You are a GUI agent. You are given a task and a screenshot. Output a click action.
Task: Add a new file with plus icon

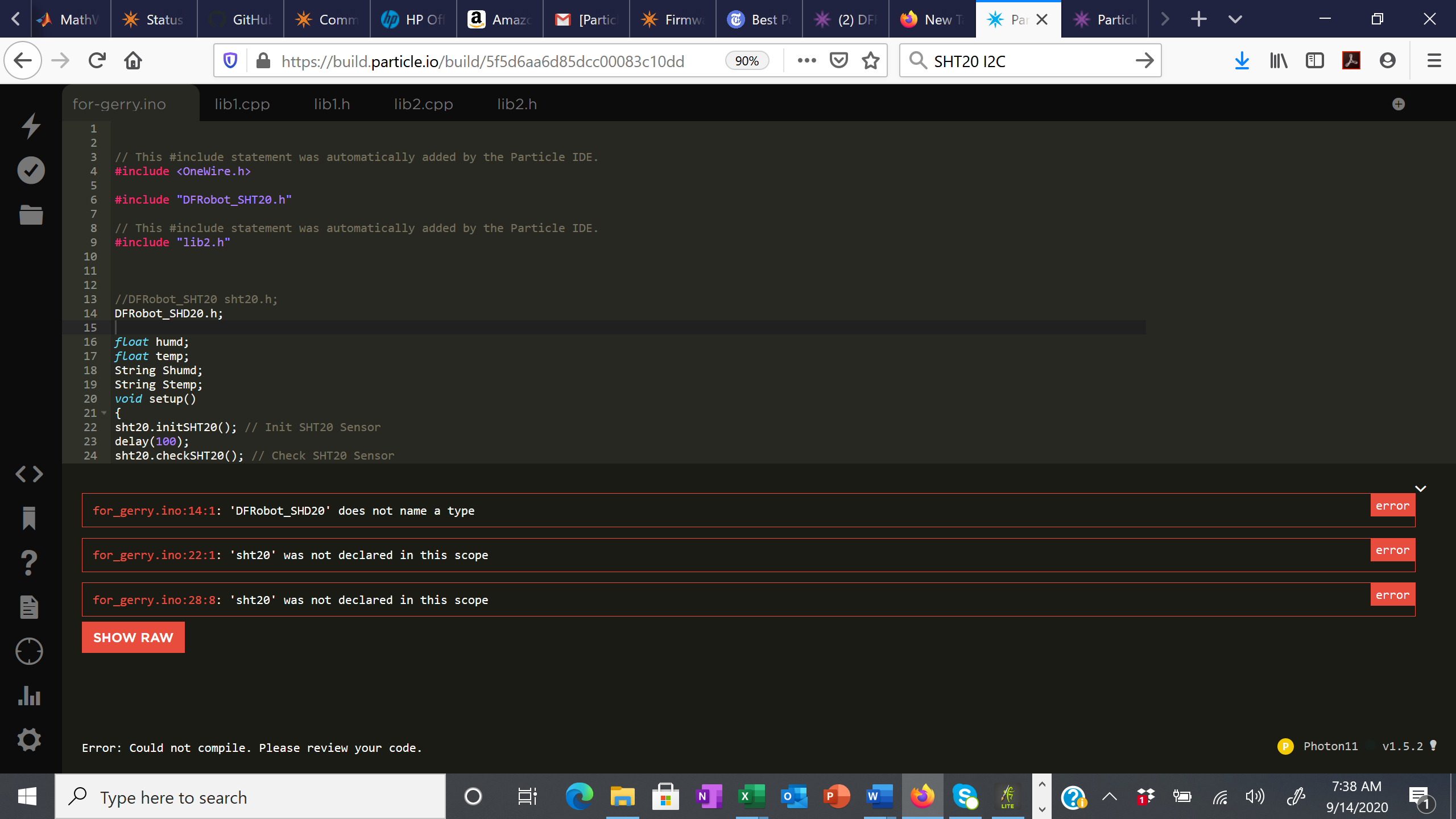coord(1399,104)
